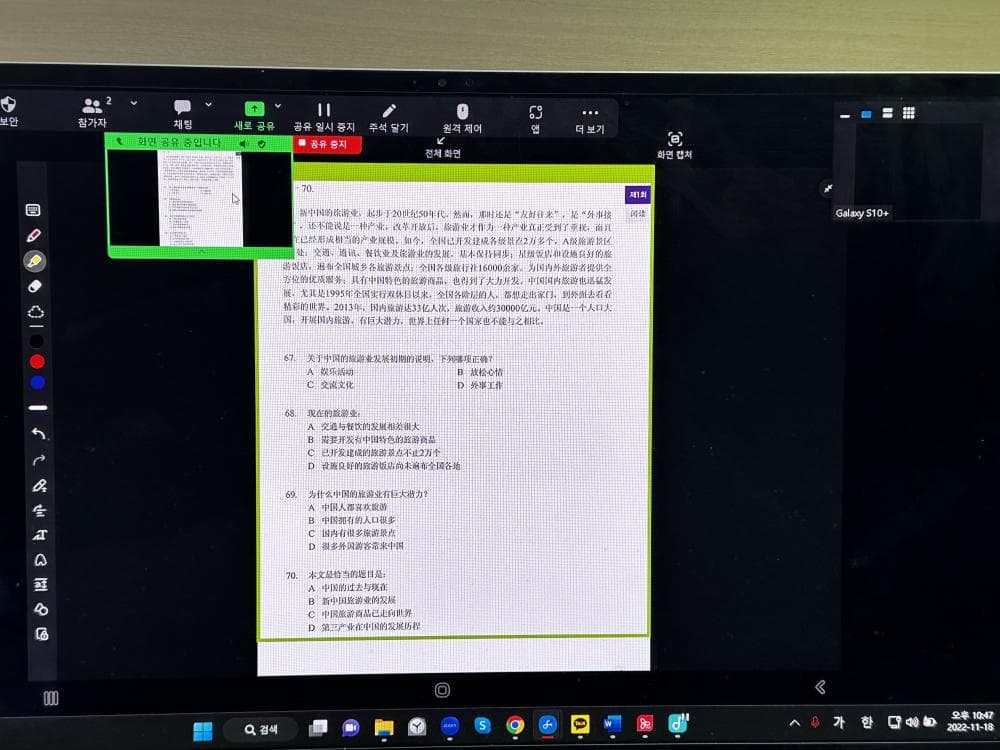1000x750 pixels.
Task: Expand the arrow next to 채팅
Action: point(208,104)
